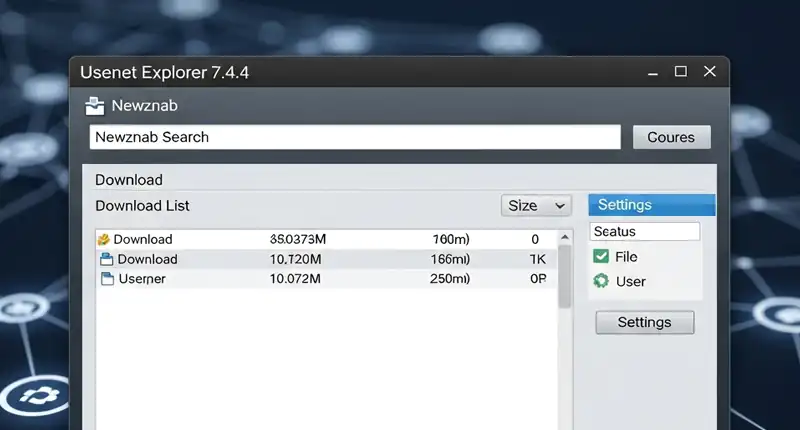Select the blue Settings header tab
This screenshot has height=430, width=800.
652,205
